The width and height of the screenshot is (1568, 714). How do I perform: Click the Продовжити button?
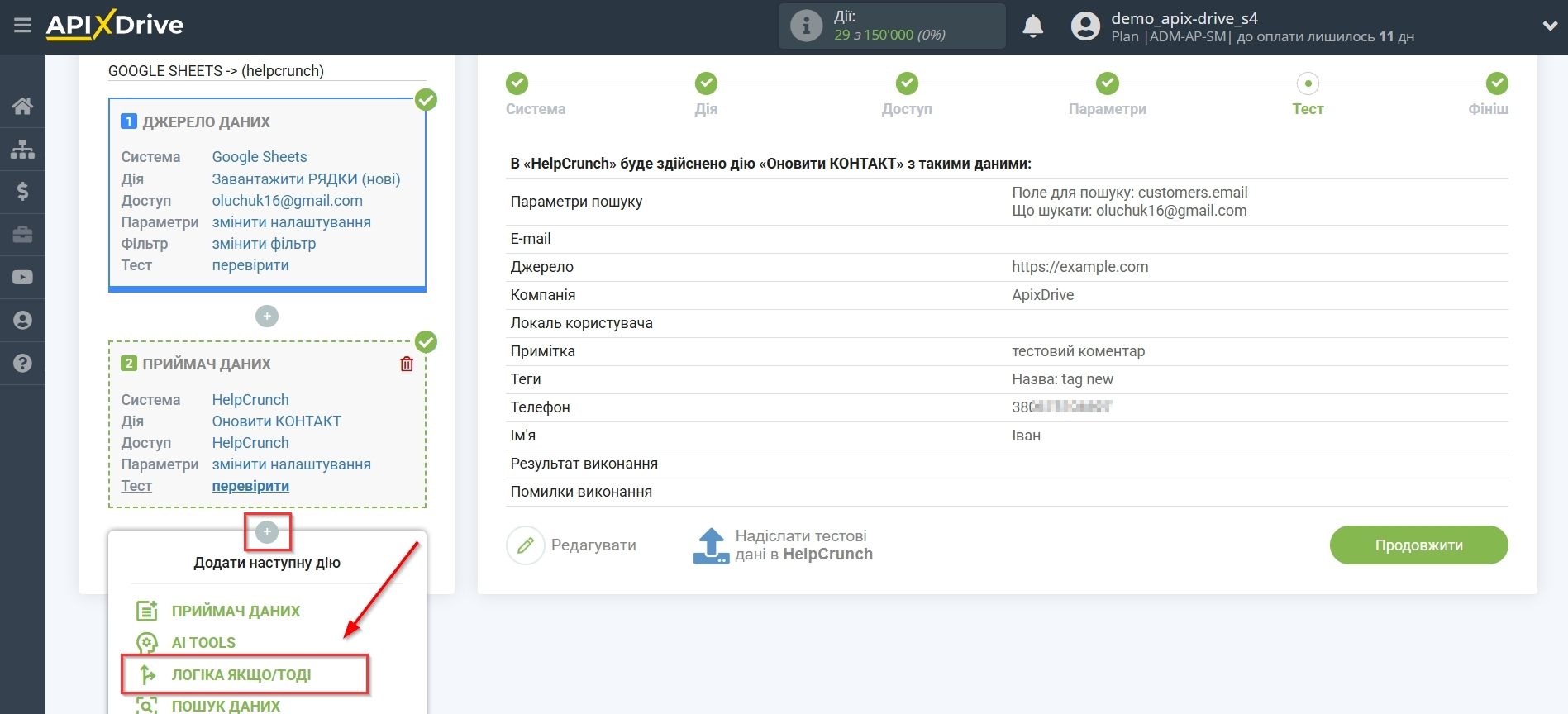point(1418,545)
